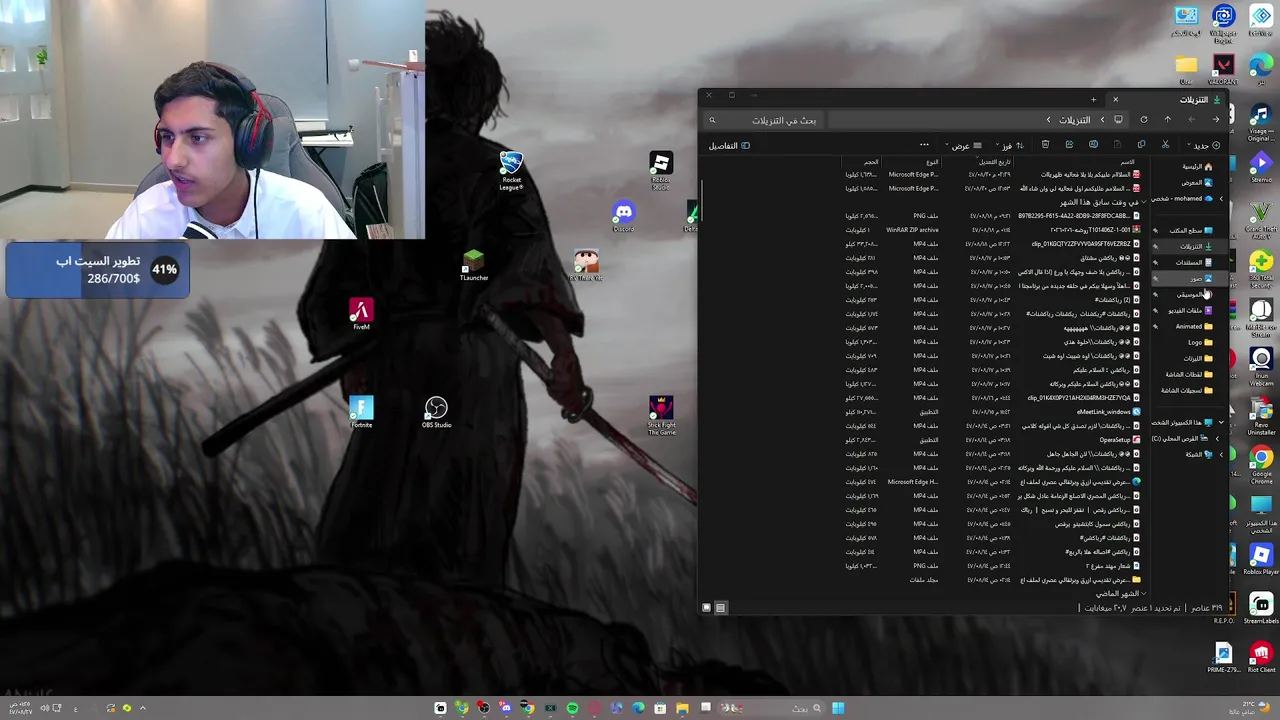This screenshot has height=720, width=1280.
Task: Select the WinRAR ZIP archive file row
Action: [992, 230]
